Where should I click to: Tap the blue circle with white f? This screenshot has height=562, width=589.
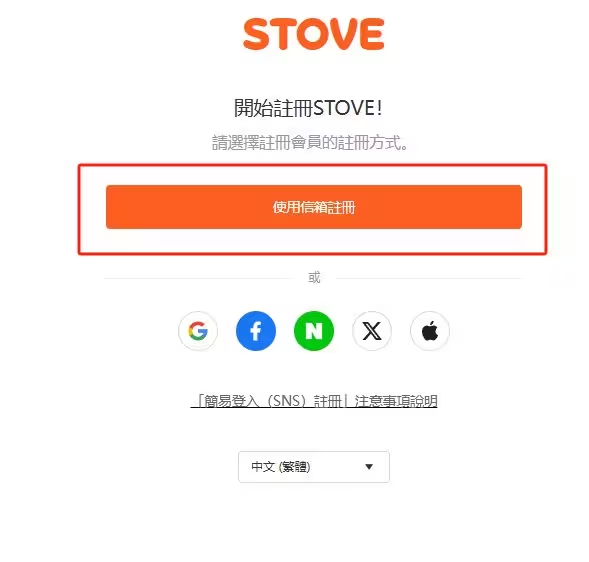click(x=256, y=331)
